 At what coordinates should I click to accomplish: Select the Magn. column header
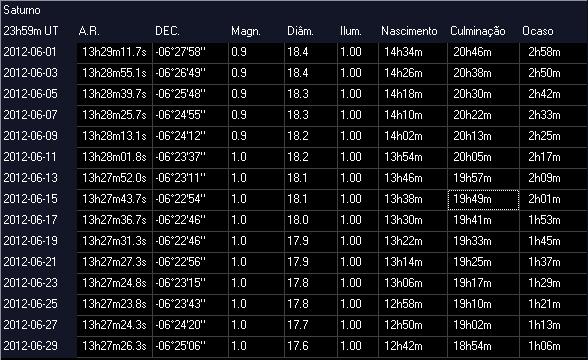(x=246, y=31)
